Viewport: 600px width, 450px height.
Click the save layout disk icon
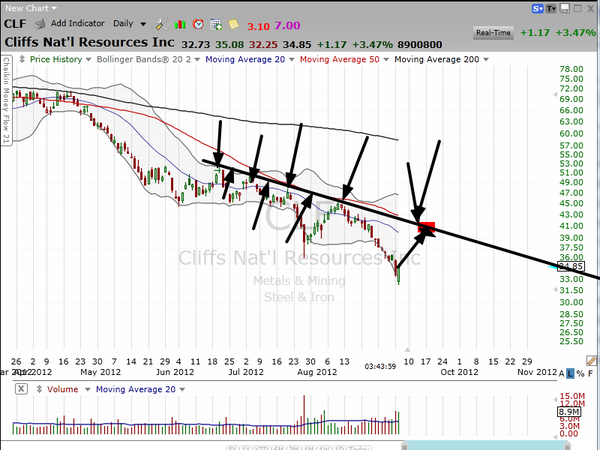pyautogui.click(x=565, y=8)
